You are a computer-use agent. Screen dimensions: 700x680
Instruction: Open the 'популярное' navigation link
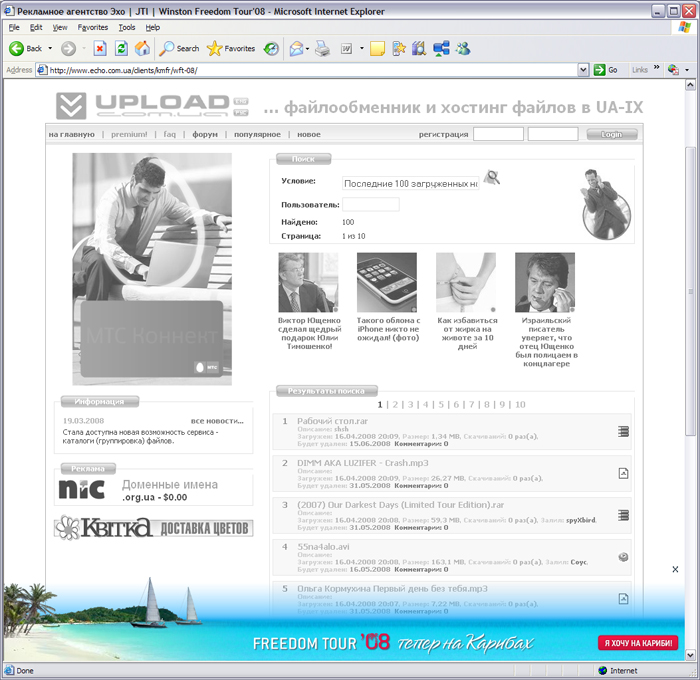(x=257, y=134)
